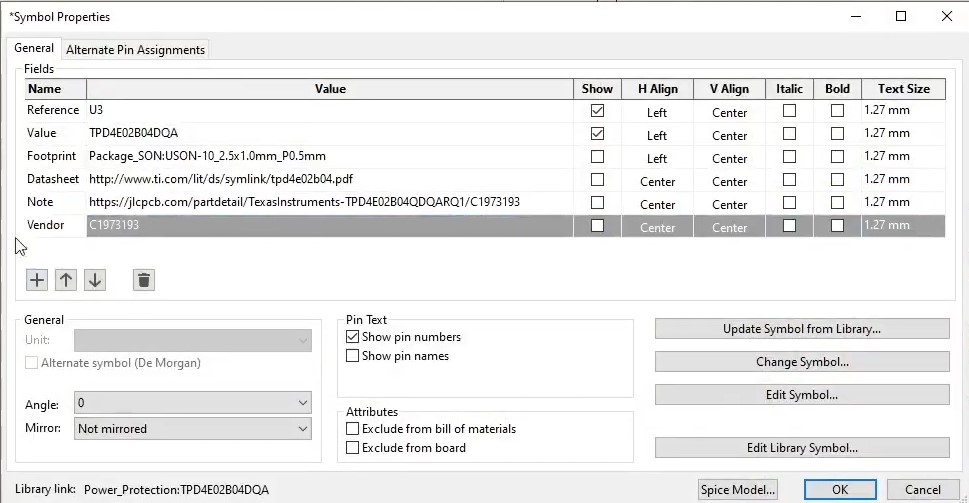Enable Show checkbox for Datasheet row
This screenshot has width=969, height=503.
[597, 179]
